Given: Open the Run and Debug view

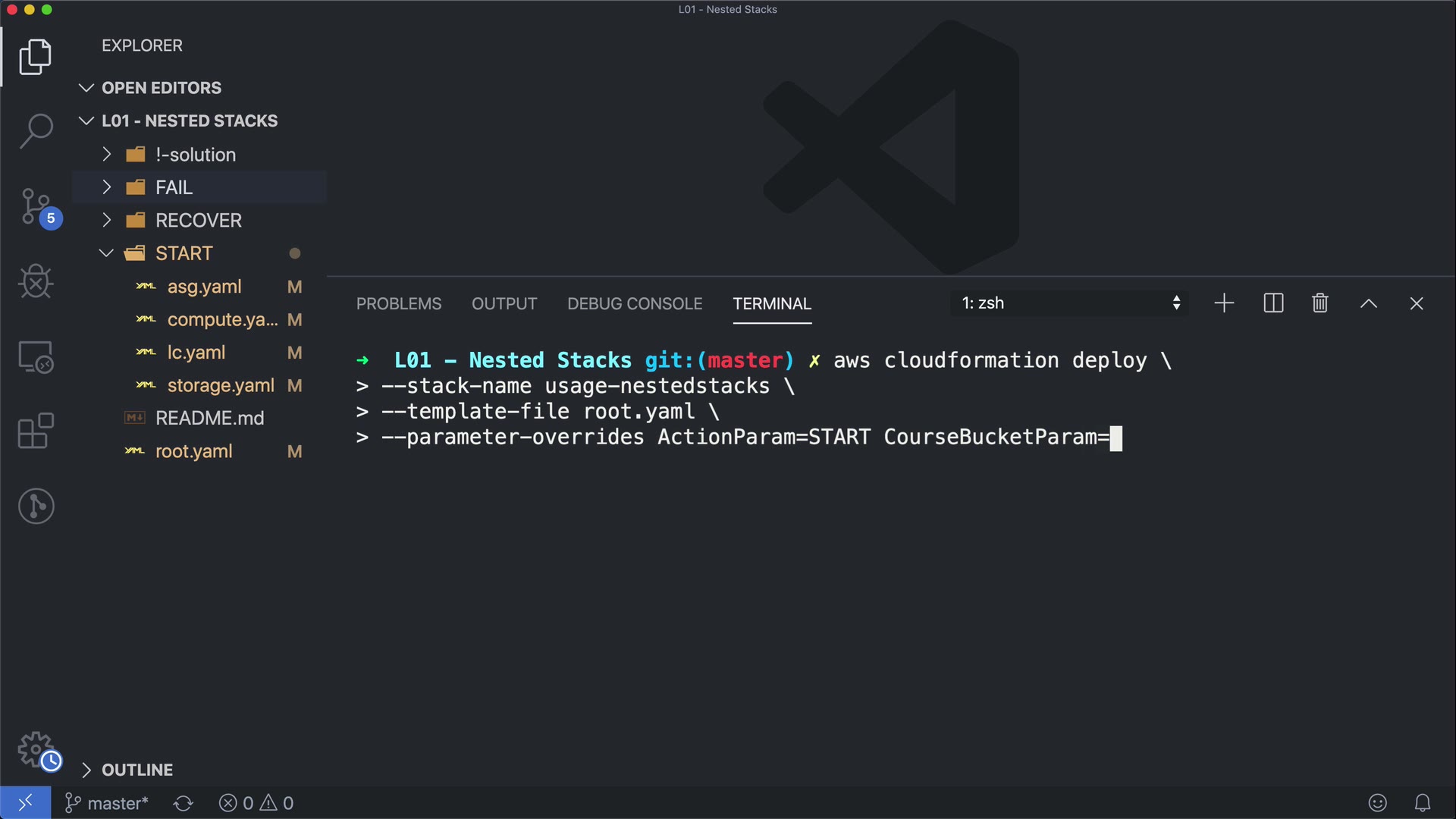Looking at the screenshot, I should (x=36, y=281).
